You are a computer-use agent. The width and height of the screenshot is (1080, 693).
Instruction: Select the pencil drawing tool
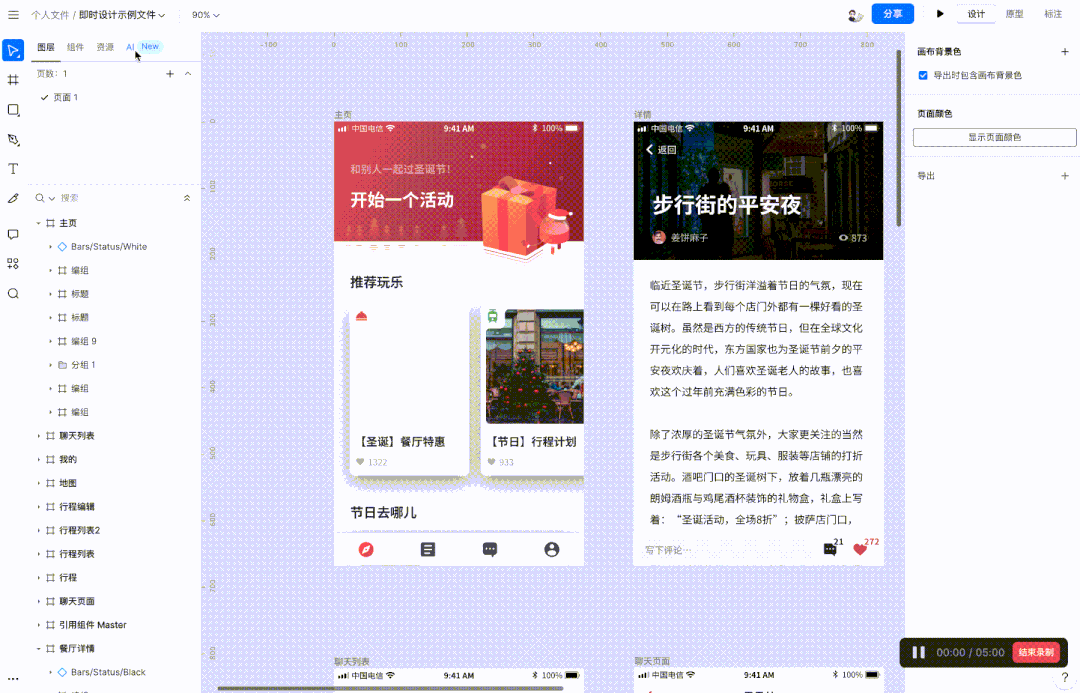(x=13, y=198)
